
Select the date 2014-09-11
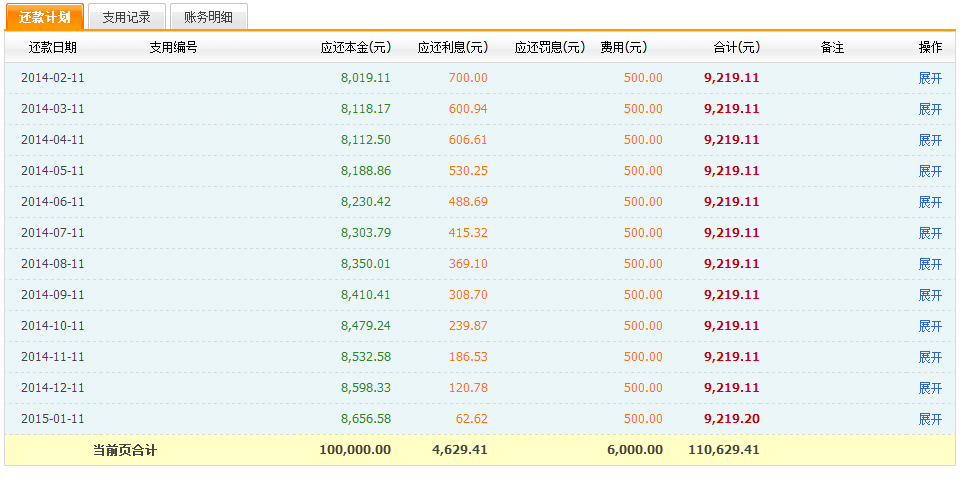click(53, 295)
